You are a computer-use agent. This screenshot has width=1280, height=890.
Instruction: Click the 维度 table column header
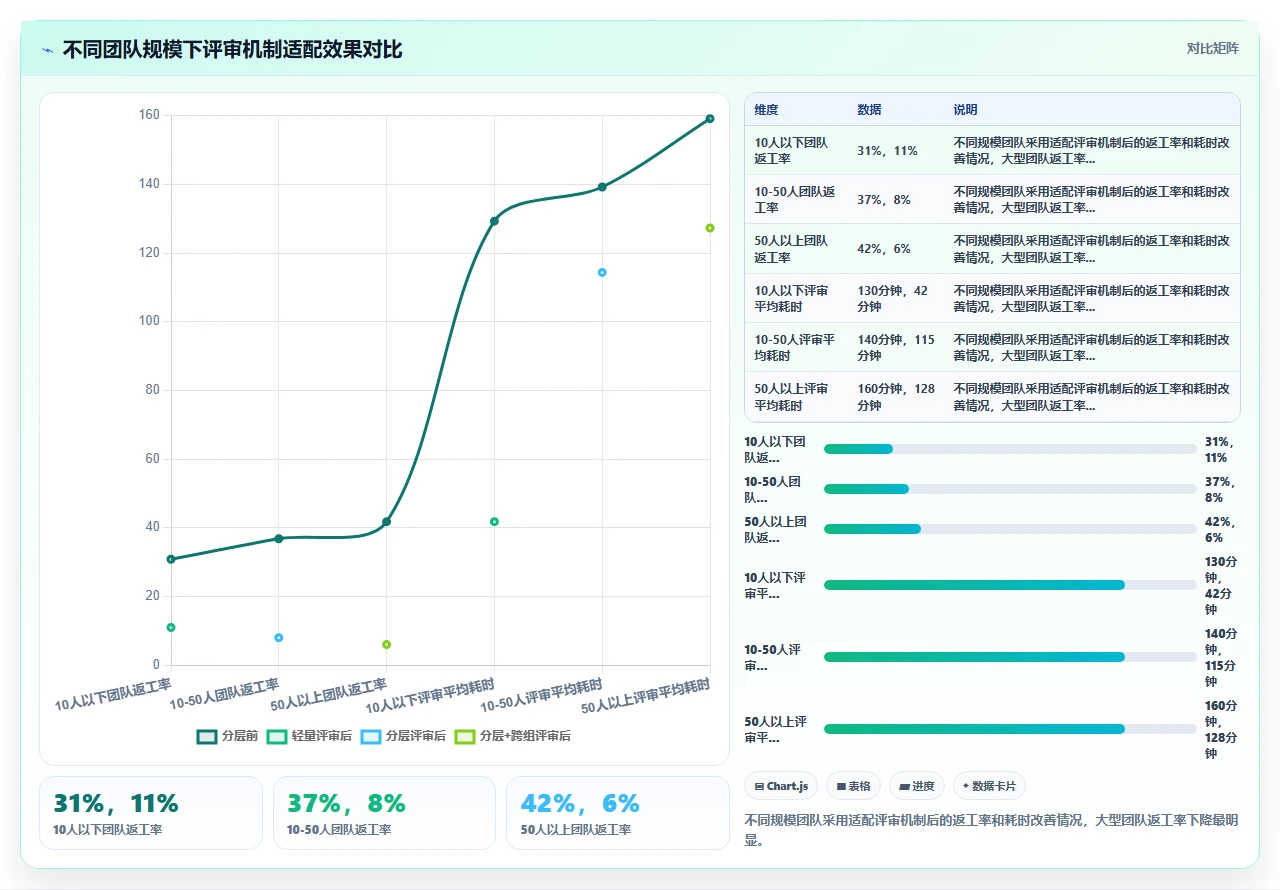pyautogui.click(x=767, y=110)
